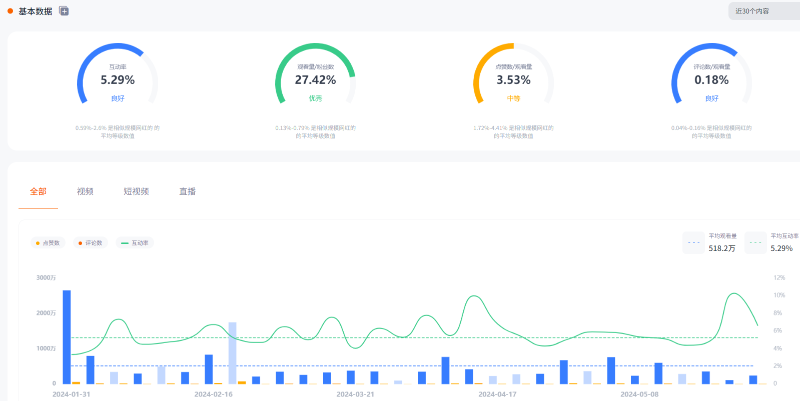Open the 近30个内容 range dropdown

click(x=764, y=11)
